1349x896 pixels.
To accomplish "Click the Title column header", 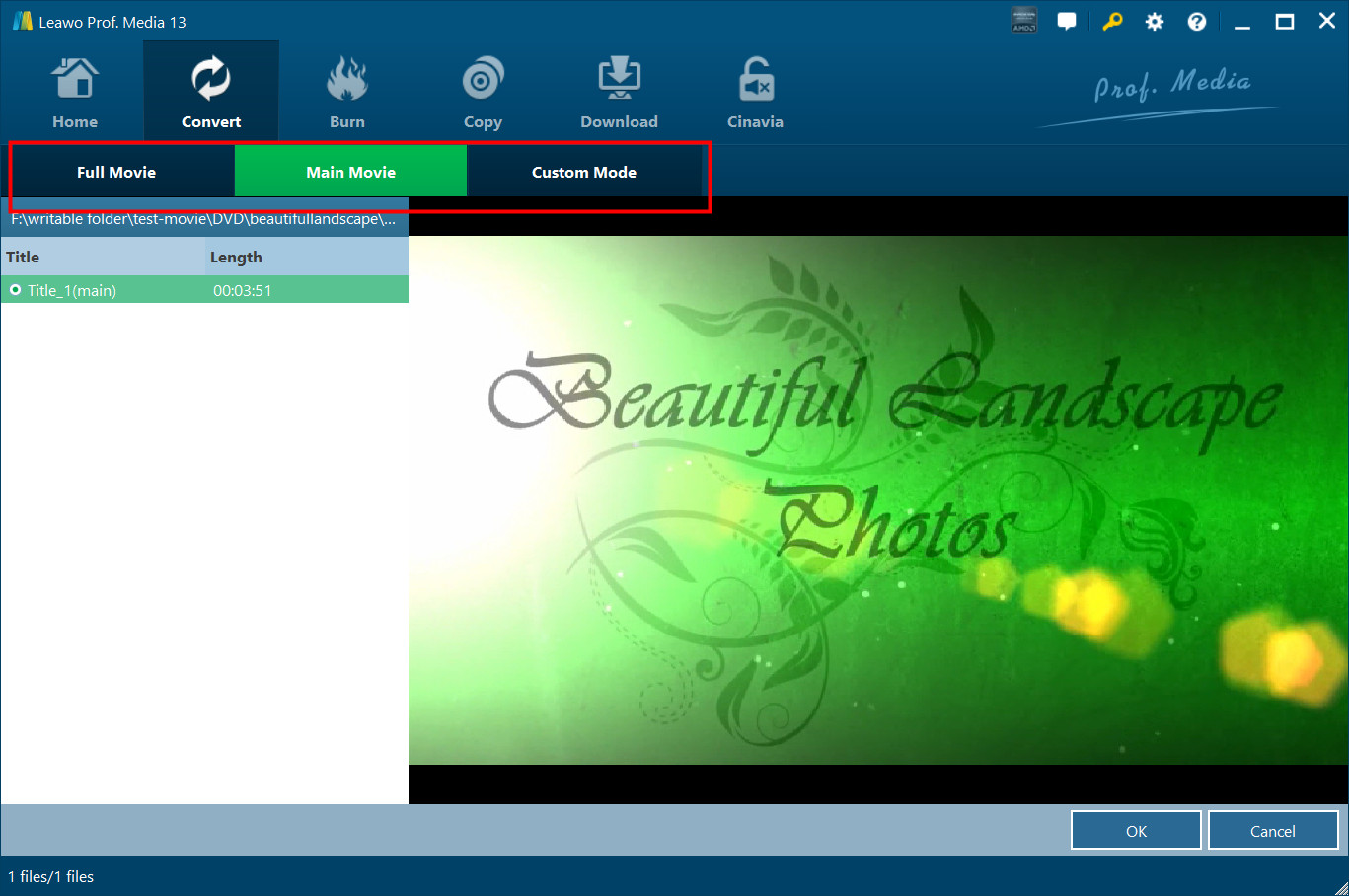I will click(103, 257).
